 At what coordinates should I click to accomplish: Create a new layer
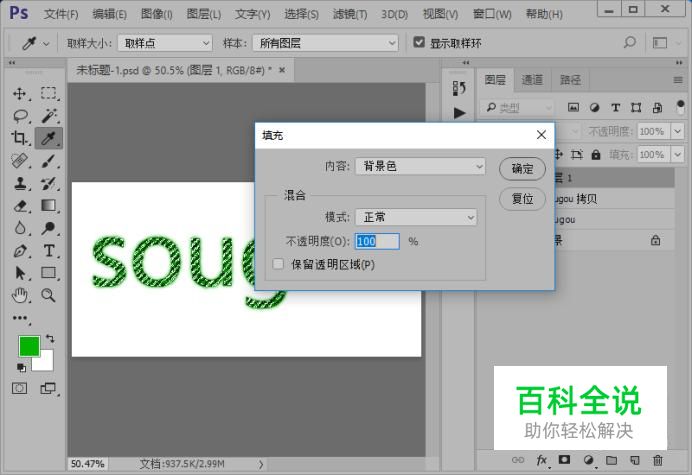click(635, 460)
